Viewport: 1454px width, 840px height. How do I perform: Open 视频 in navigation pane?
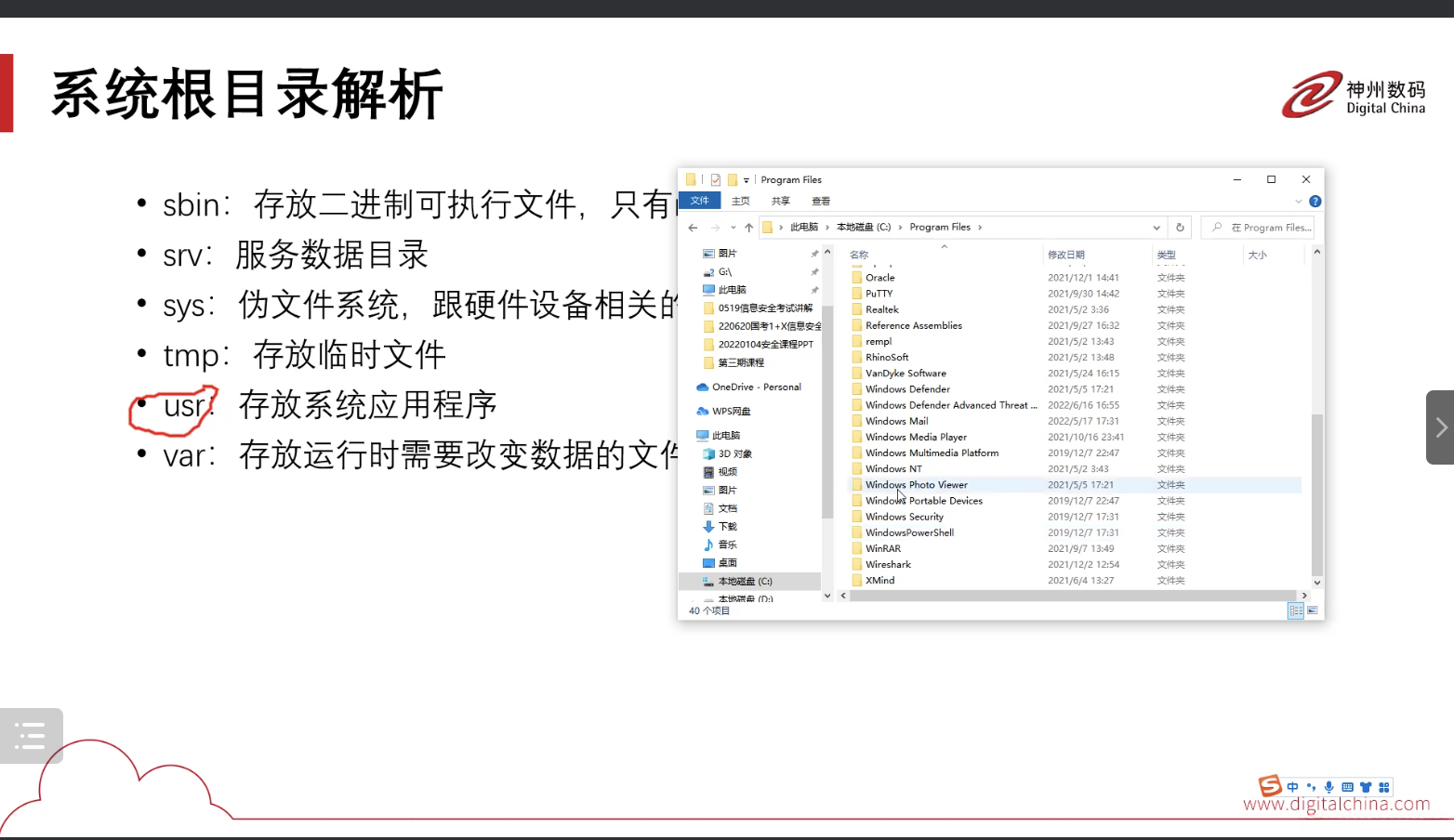click(x=727, y=472)
